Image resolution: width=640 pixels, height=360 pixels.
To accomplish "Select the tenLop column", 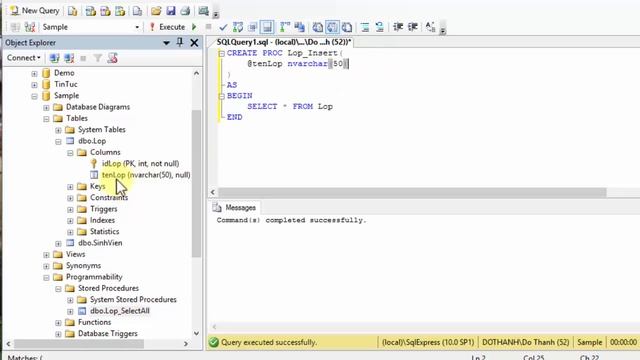I will click(x=146, y=175).
